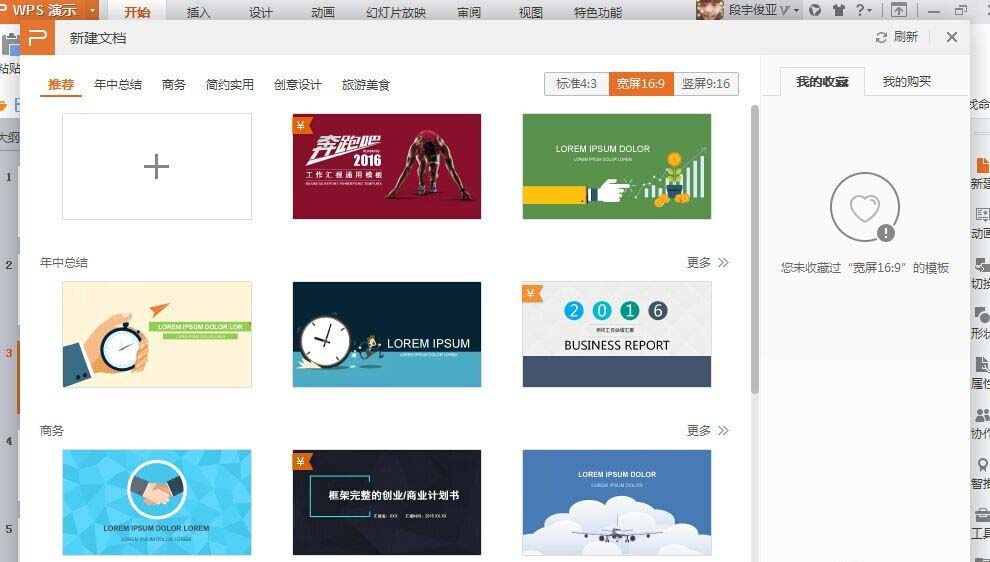Select the 2016 BUSINESS REPORT template
This screenshot has width=990, height=562.
[x=617, y=335]
